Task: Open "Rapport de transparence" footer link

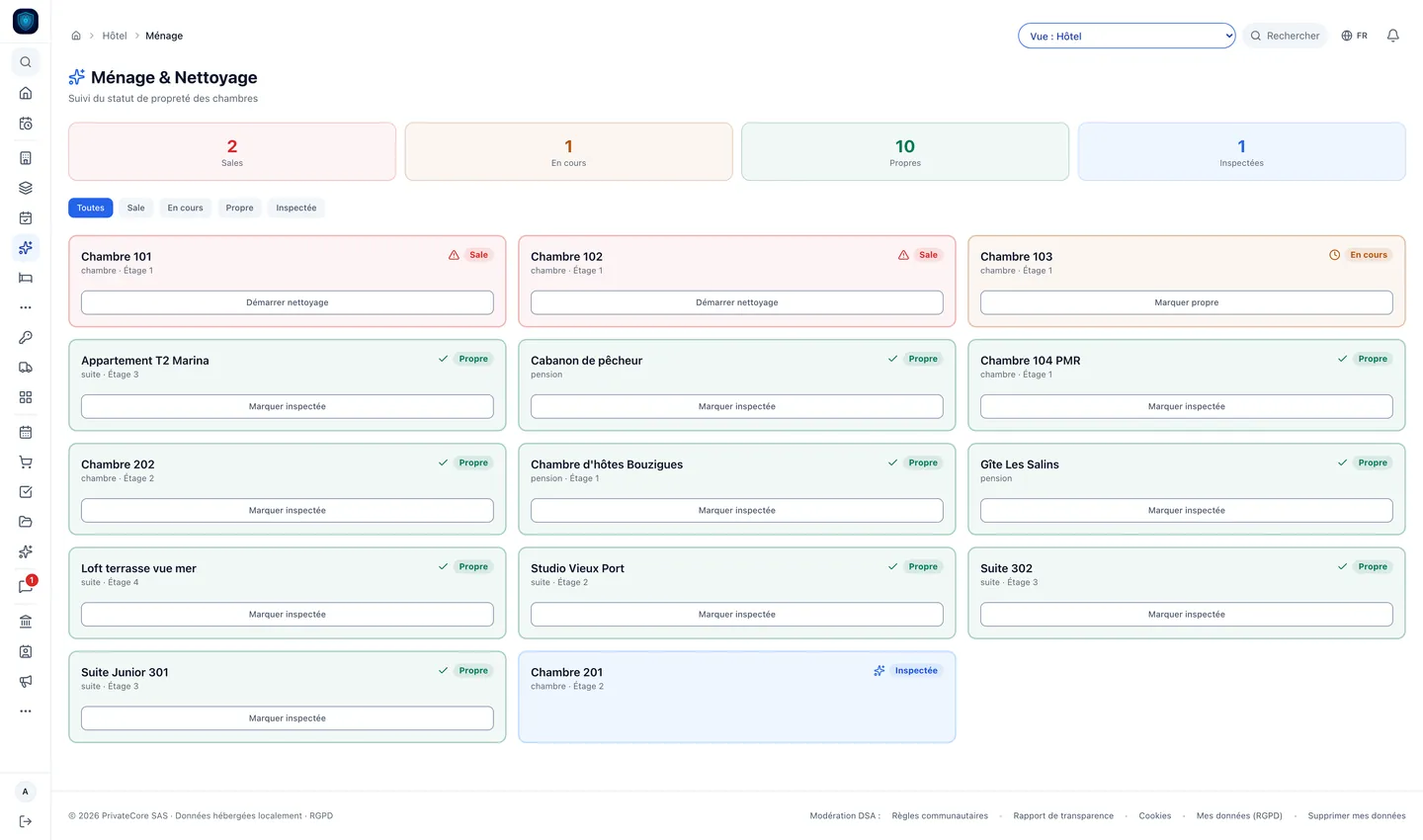Action: [x=1063, y=816]
